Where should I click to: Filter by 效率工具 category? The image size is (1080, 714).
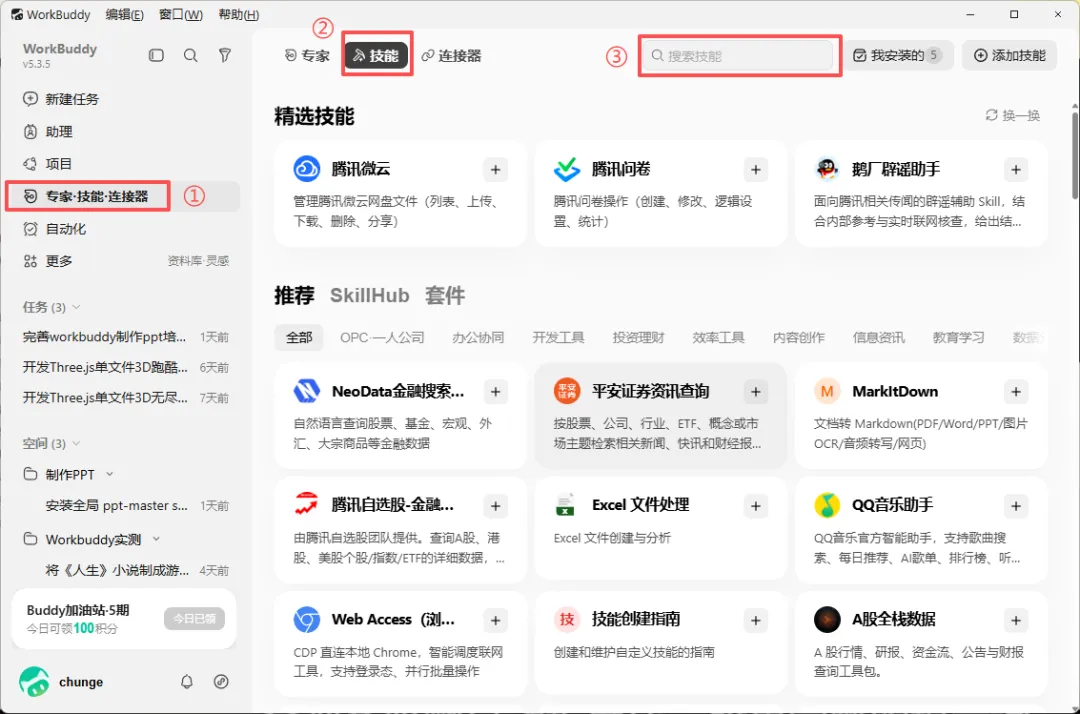718,337
